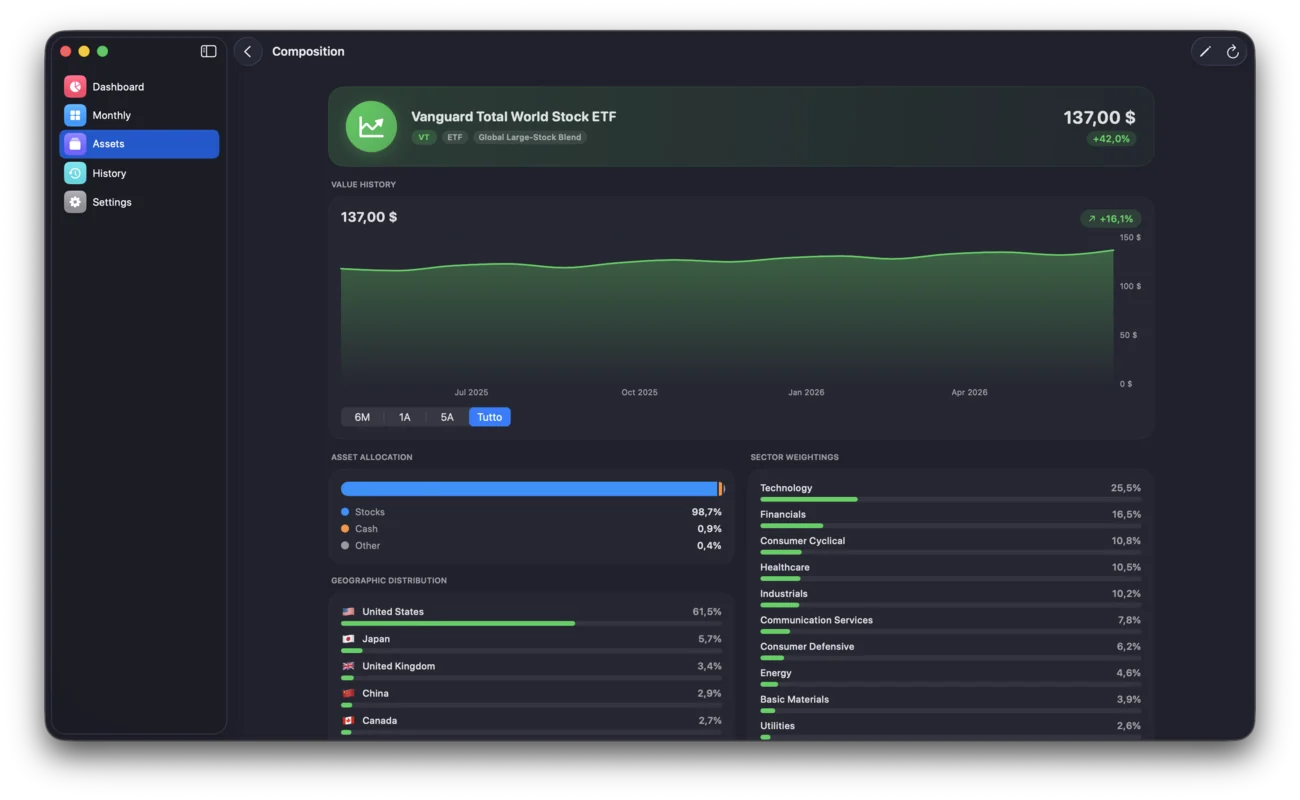The image size is (1300, 800).
Task: Click the Healthcare sector label
Action: click(x=785, y=567)
